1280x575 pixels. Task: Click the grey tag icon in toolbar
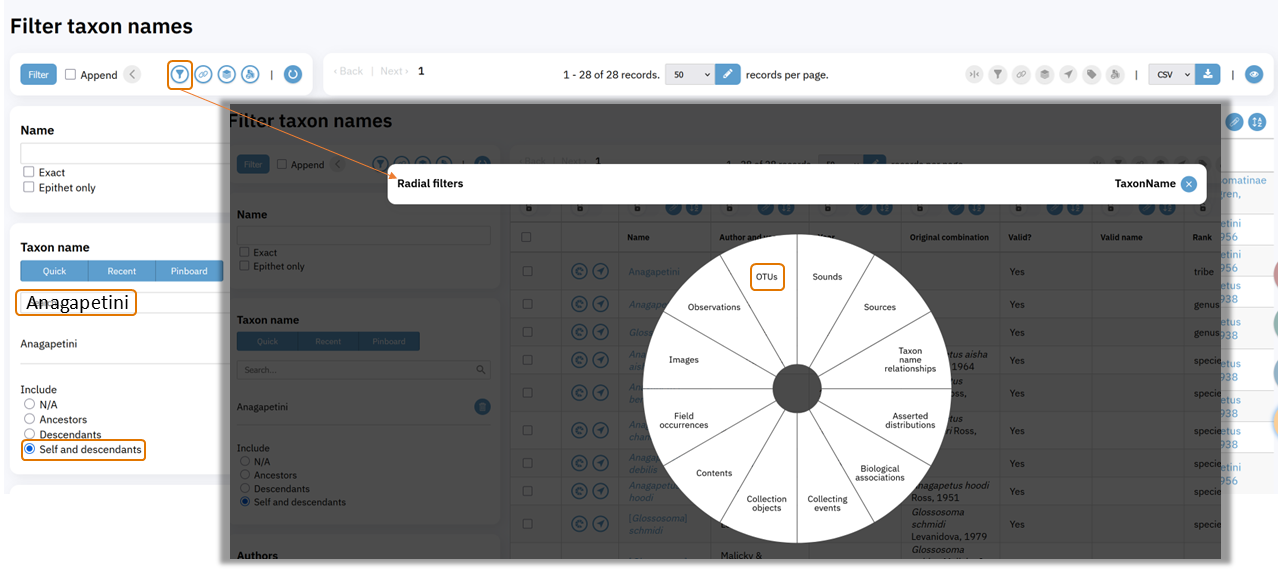(x=1092, y=74)
